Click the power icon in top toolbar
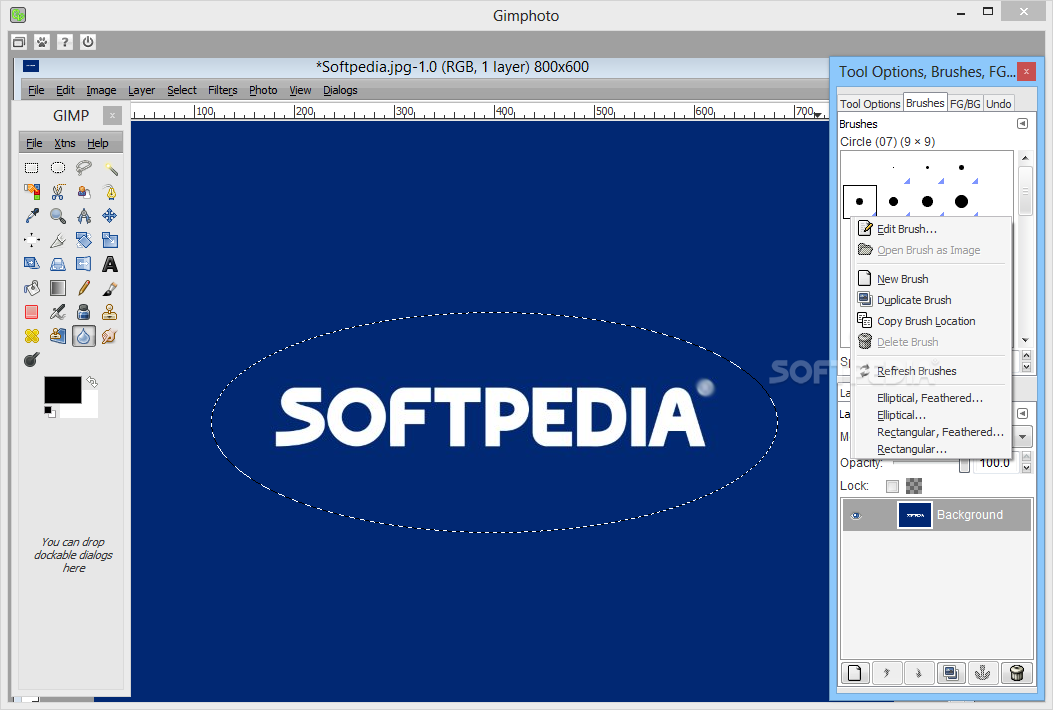 point(88,42)
